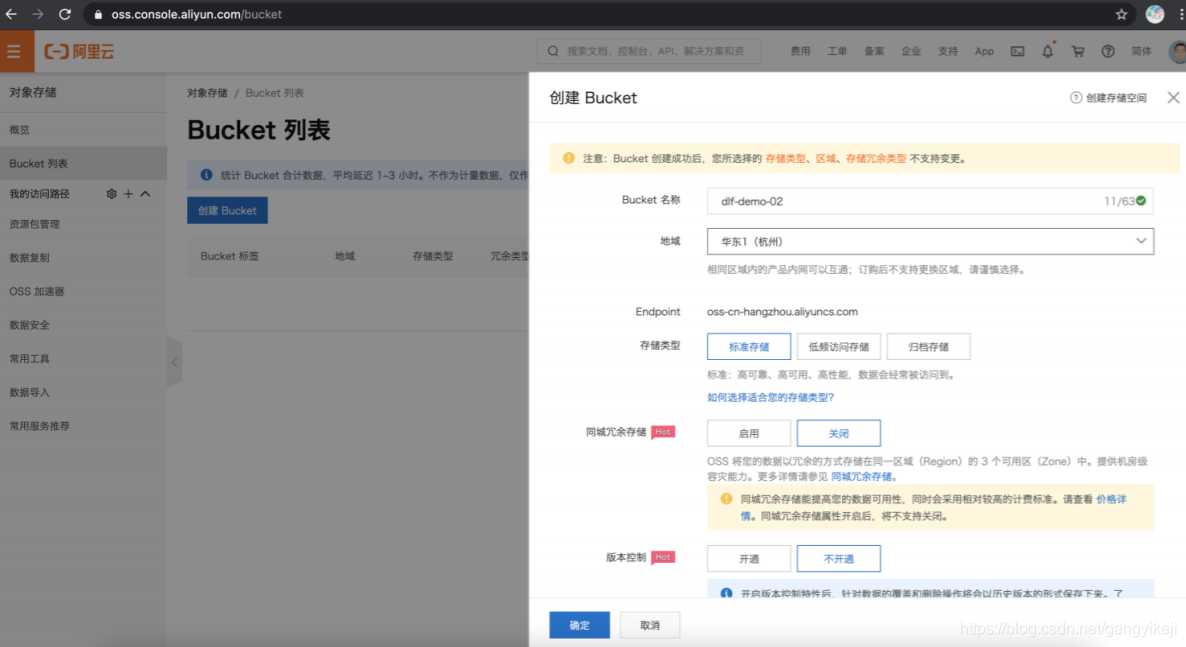Click the help question-mark icon
Image resolution: width=1186 pixels, height=647 pixels.
[x=1107, y=51]
